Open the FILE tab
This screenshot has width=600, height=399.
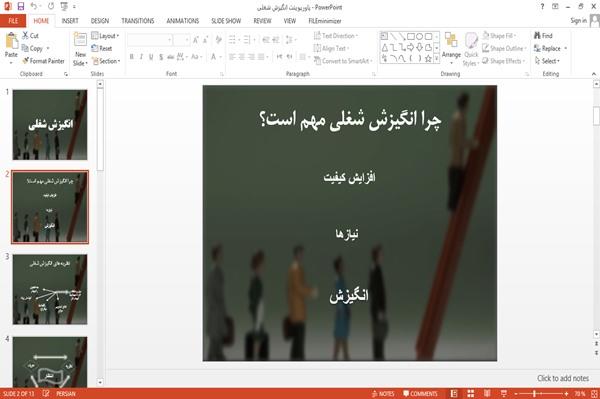click(x=13, y=21)
